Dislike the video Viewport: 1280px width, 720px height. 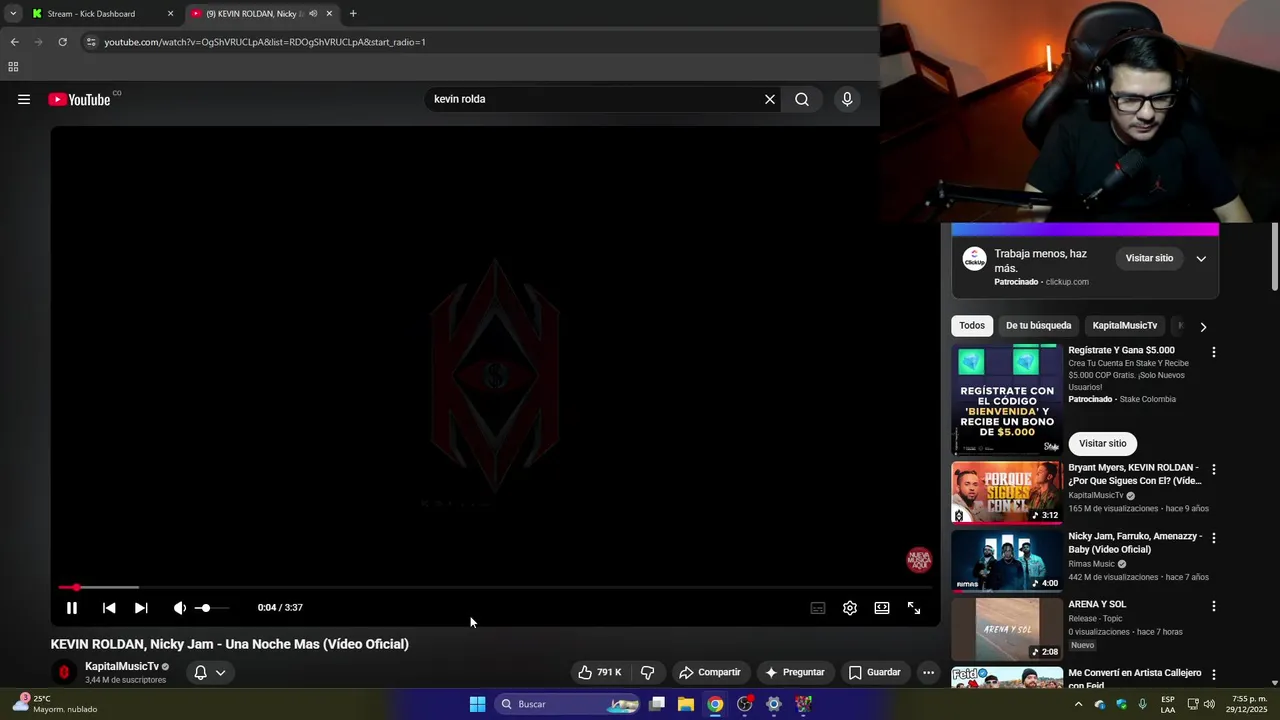[647, 673]
